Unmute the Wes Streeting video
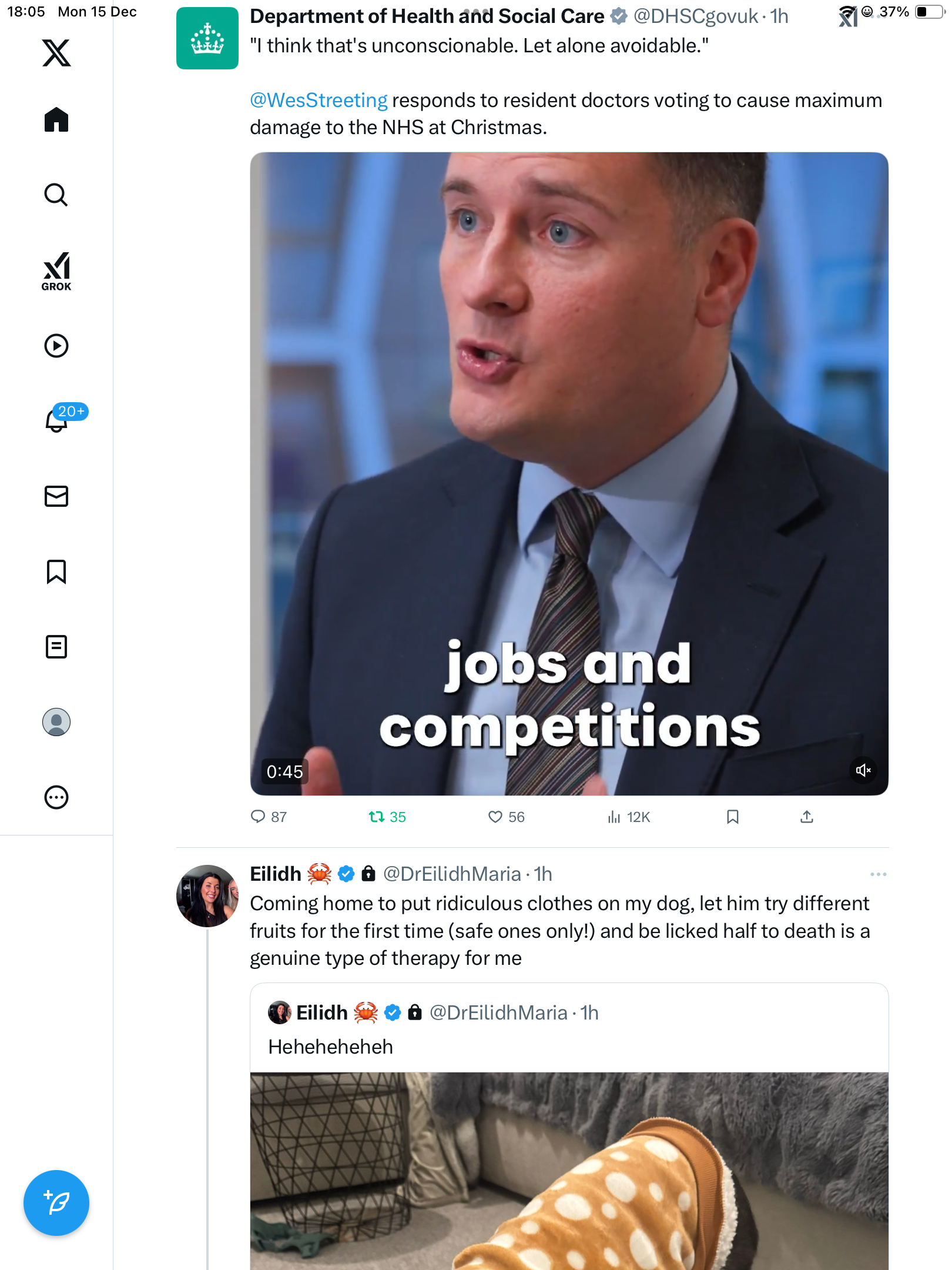Viewport: 952px width, 1270px height. click(x=863, y=770)
